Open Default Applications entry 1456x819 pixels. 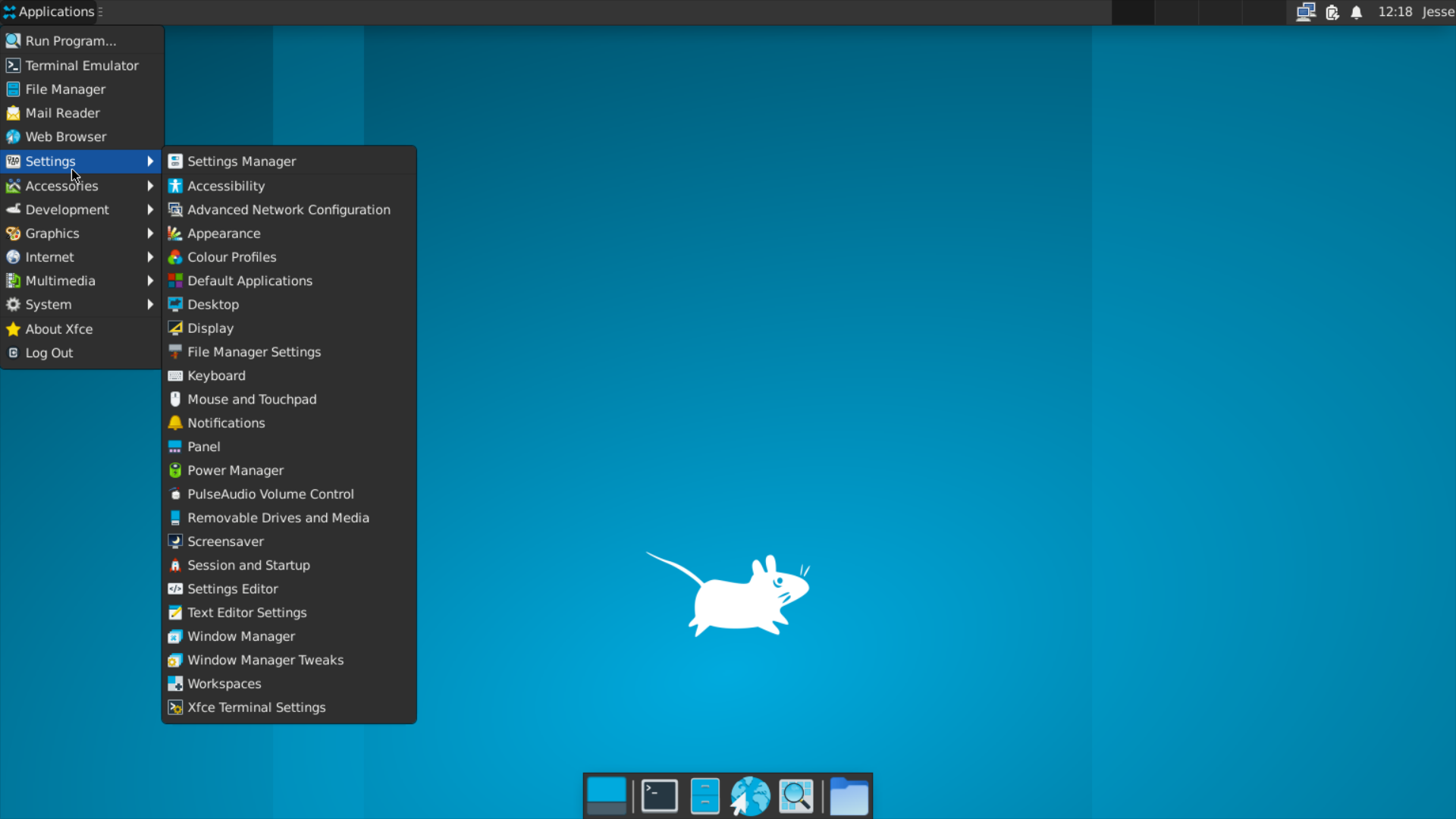coord(289,281)
